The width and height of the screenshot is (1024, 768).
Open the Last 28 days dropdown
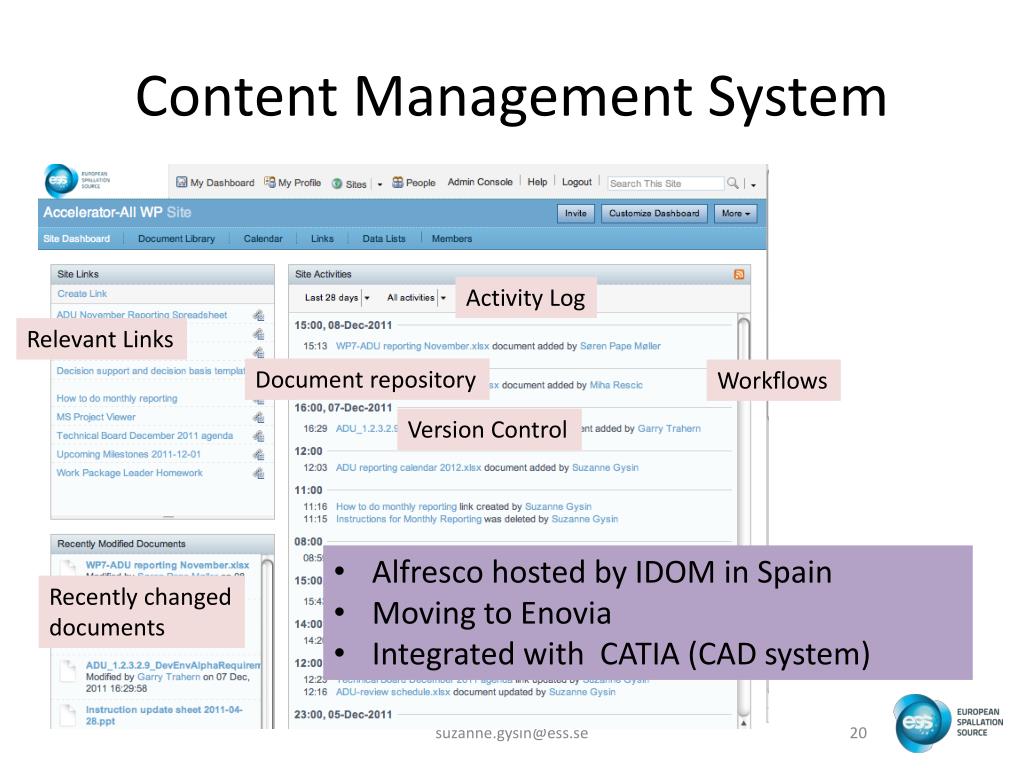coord(337,298)
